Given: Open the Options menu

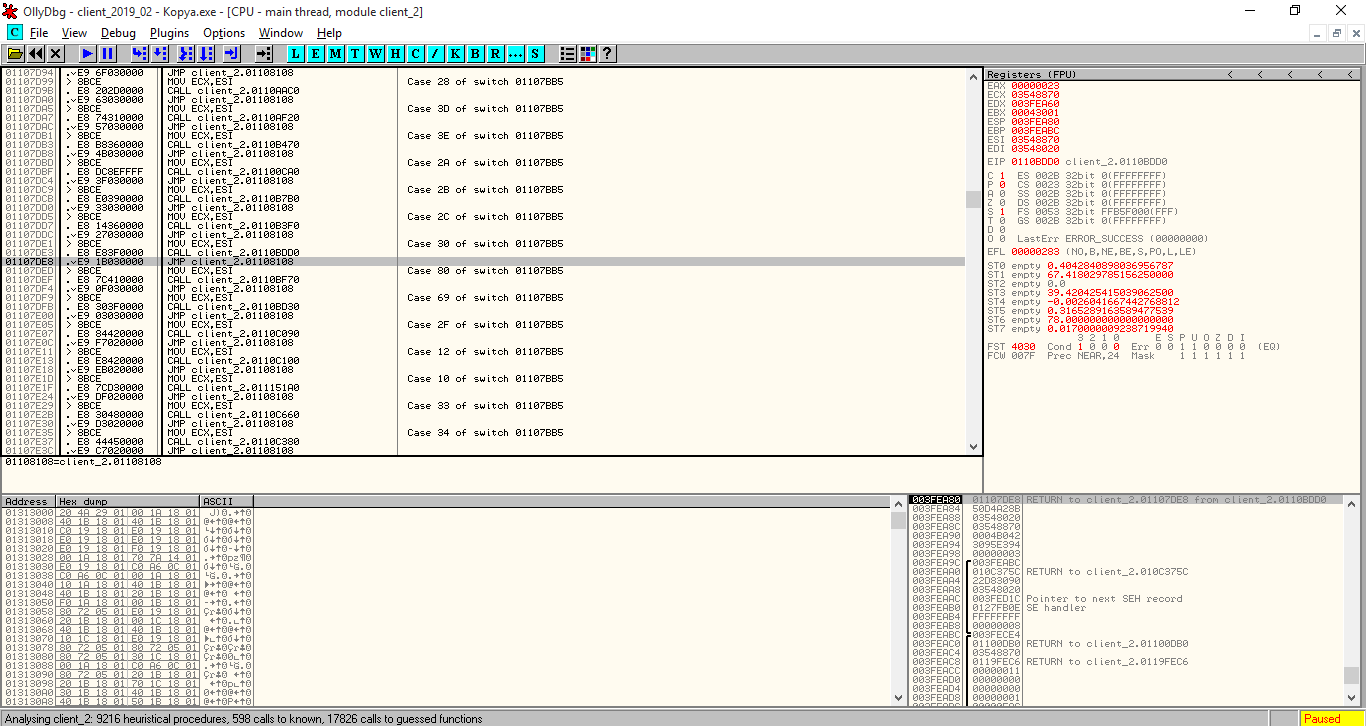Looking at the screenshot, I should click(224, 33).
